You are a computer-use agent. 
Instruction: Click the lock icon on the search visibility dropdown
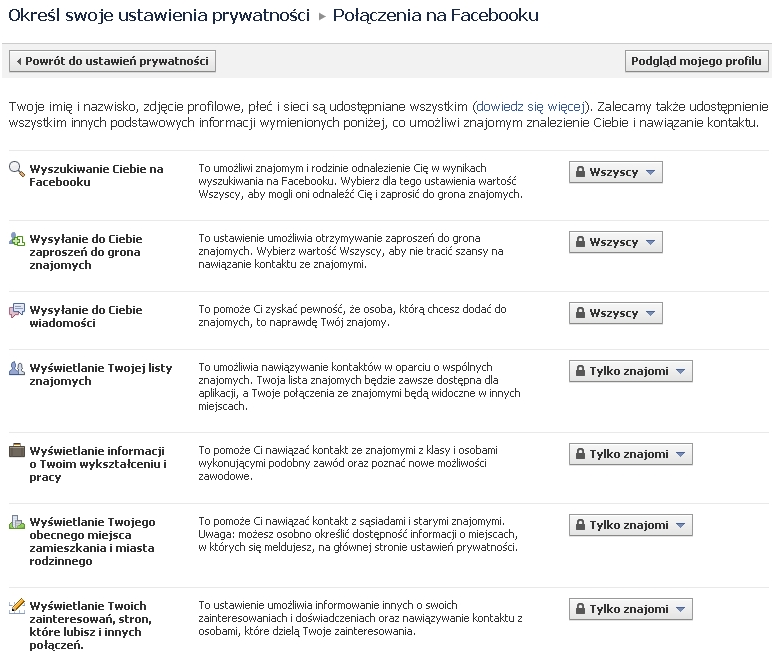click(x=579, y=172)
